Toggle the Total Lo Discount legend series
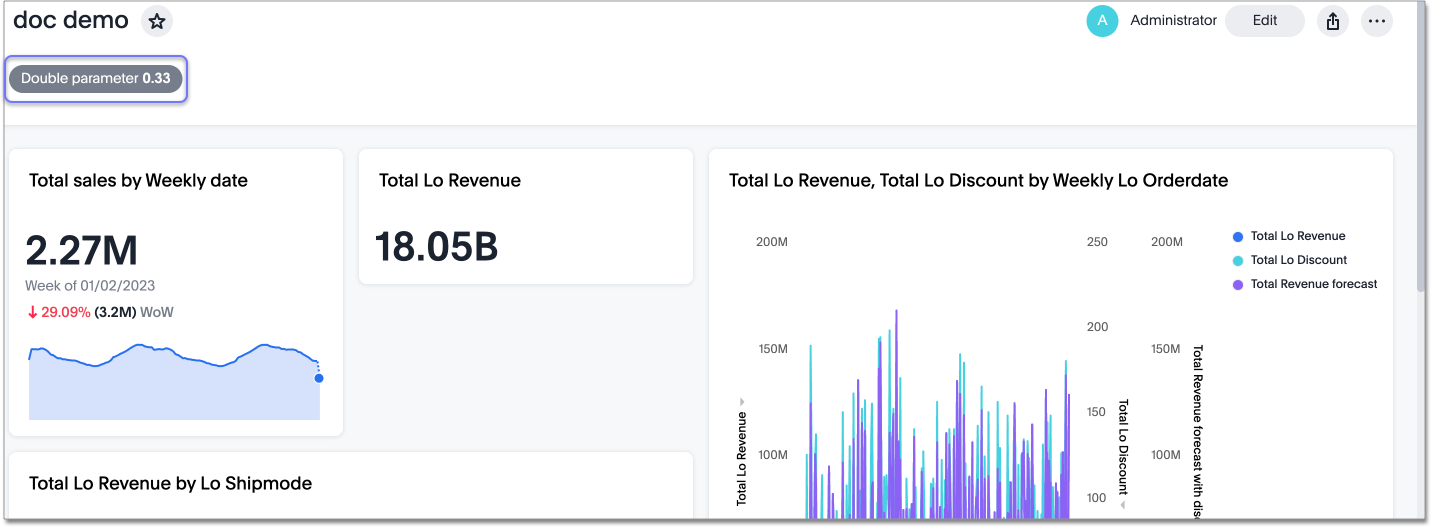 tap(1298, 260)
